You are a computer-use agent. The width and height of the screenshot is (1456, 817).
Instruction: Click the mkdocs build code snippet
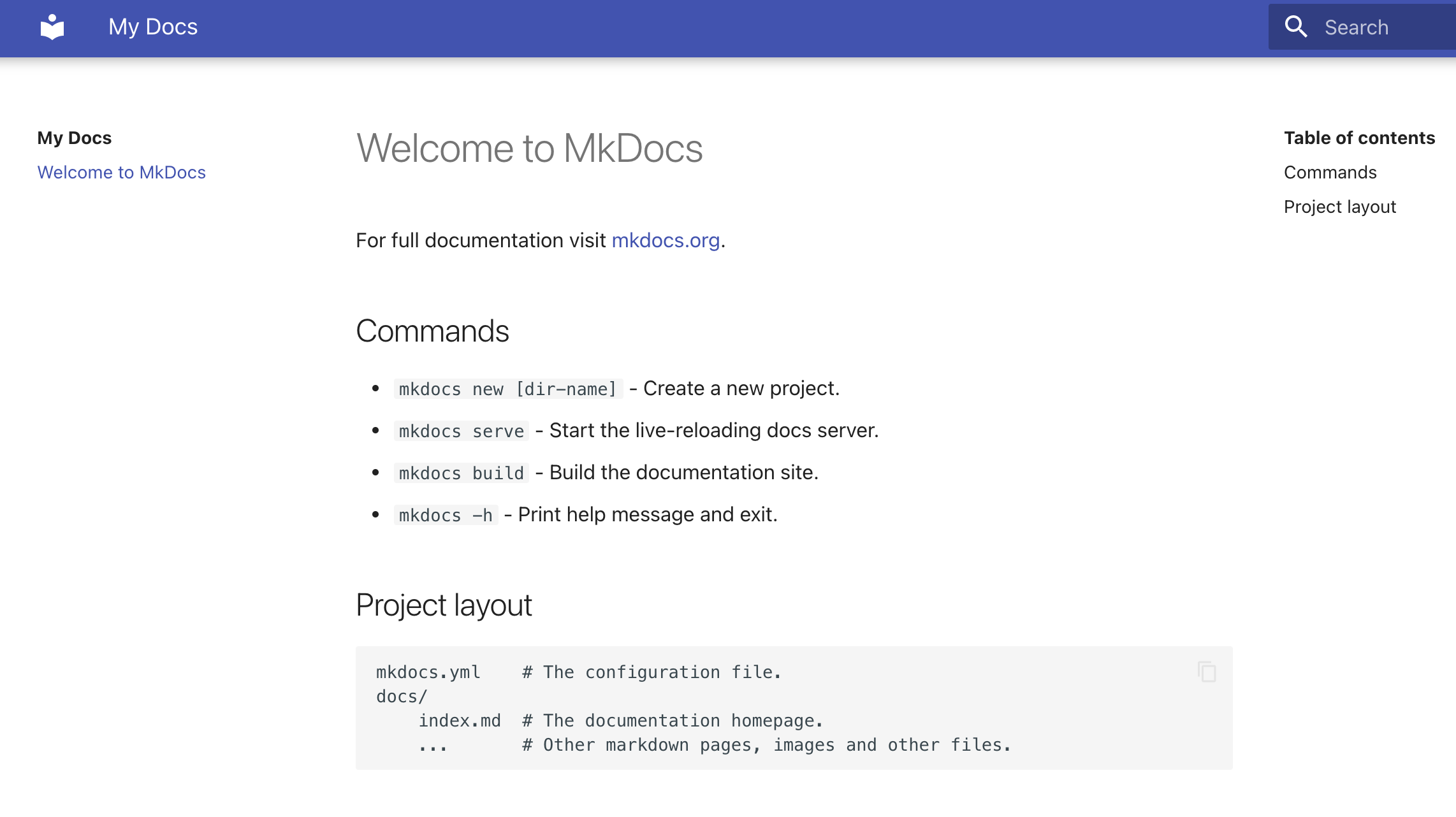click(461, 473)
